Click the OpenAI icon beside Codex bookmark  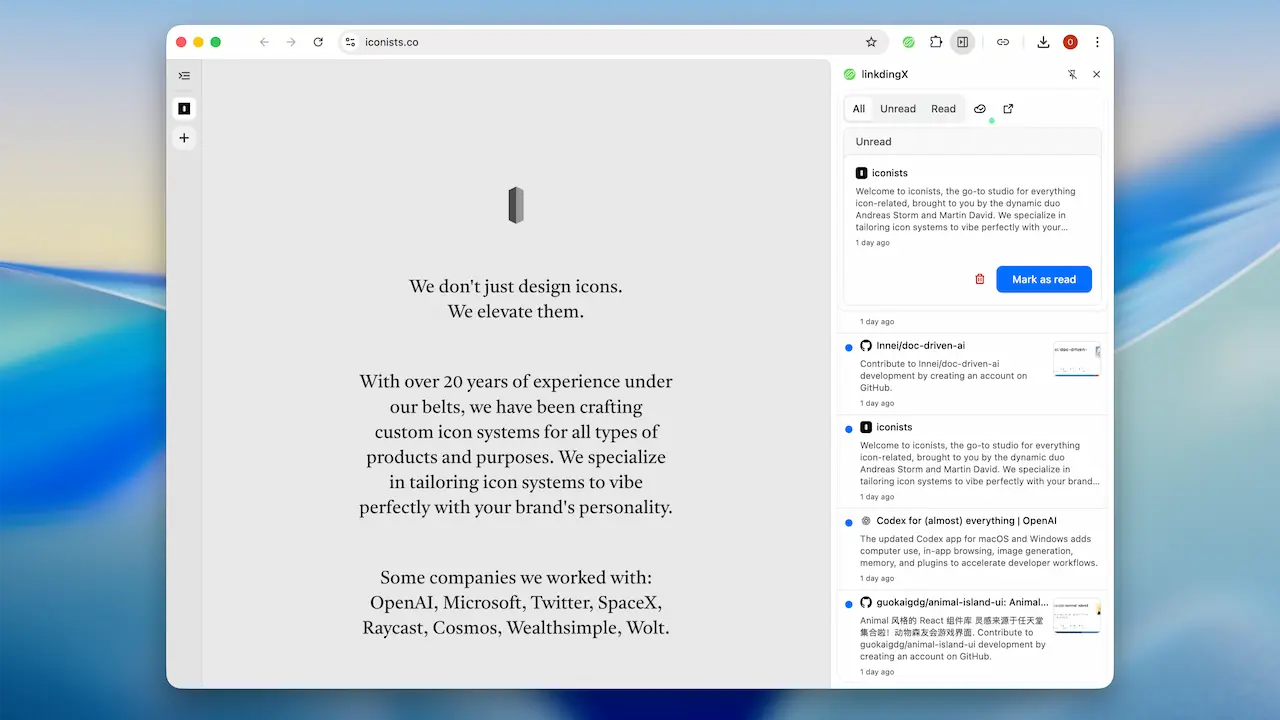pyautogui.click(x=866, y=521)
